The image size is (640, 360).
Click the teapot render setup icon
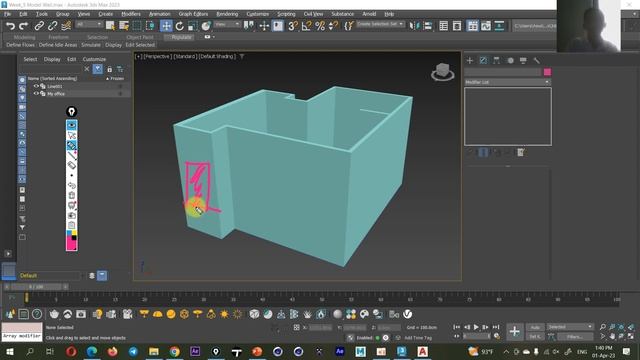[54, 314]
